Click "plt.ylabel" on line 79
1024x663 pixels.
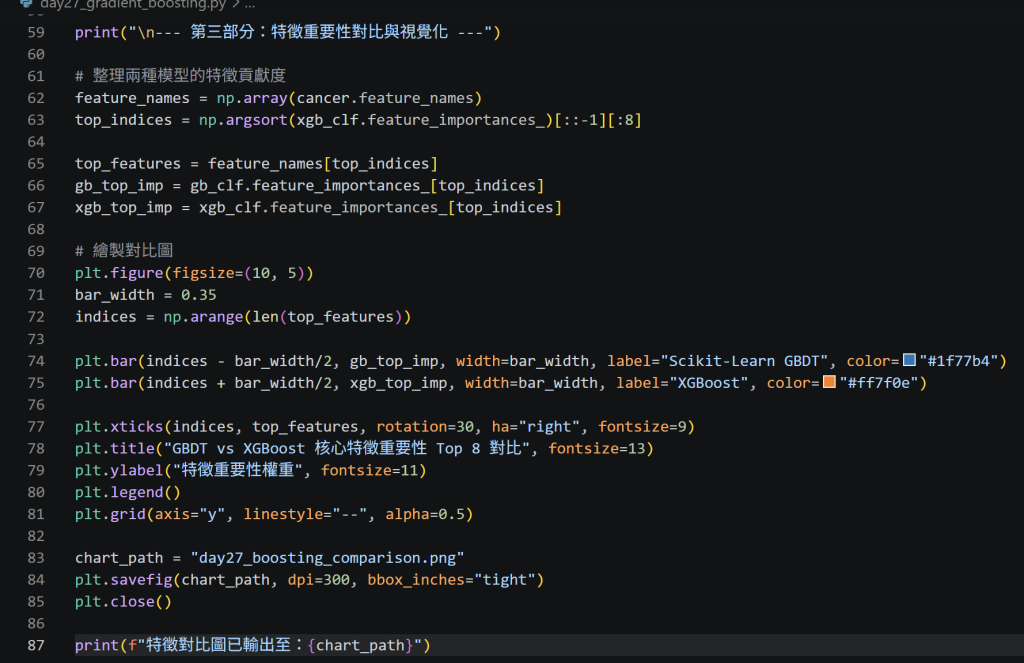(x=120, y=470)
